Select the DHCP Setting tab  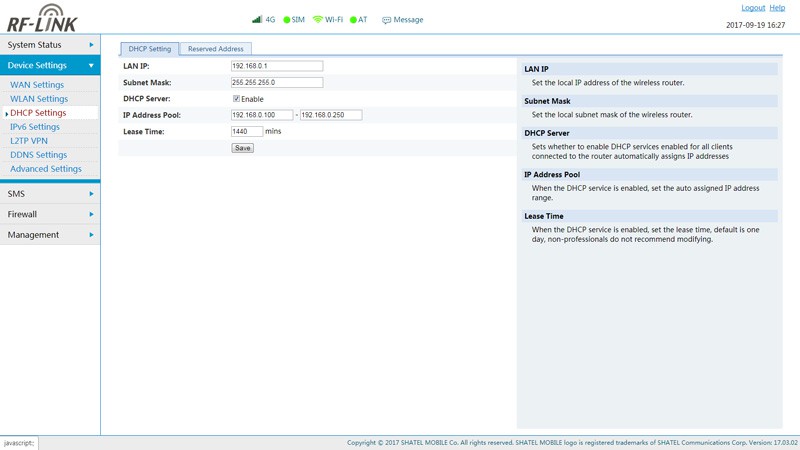tap(150, 48)
